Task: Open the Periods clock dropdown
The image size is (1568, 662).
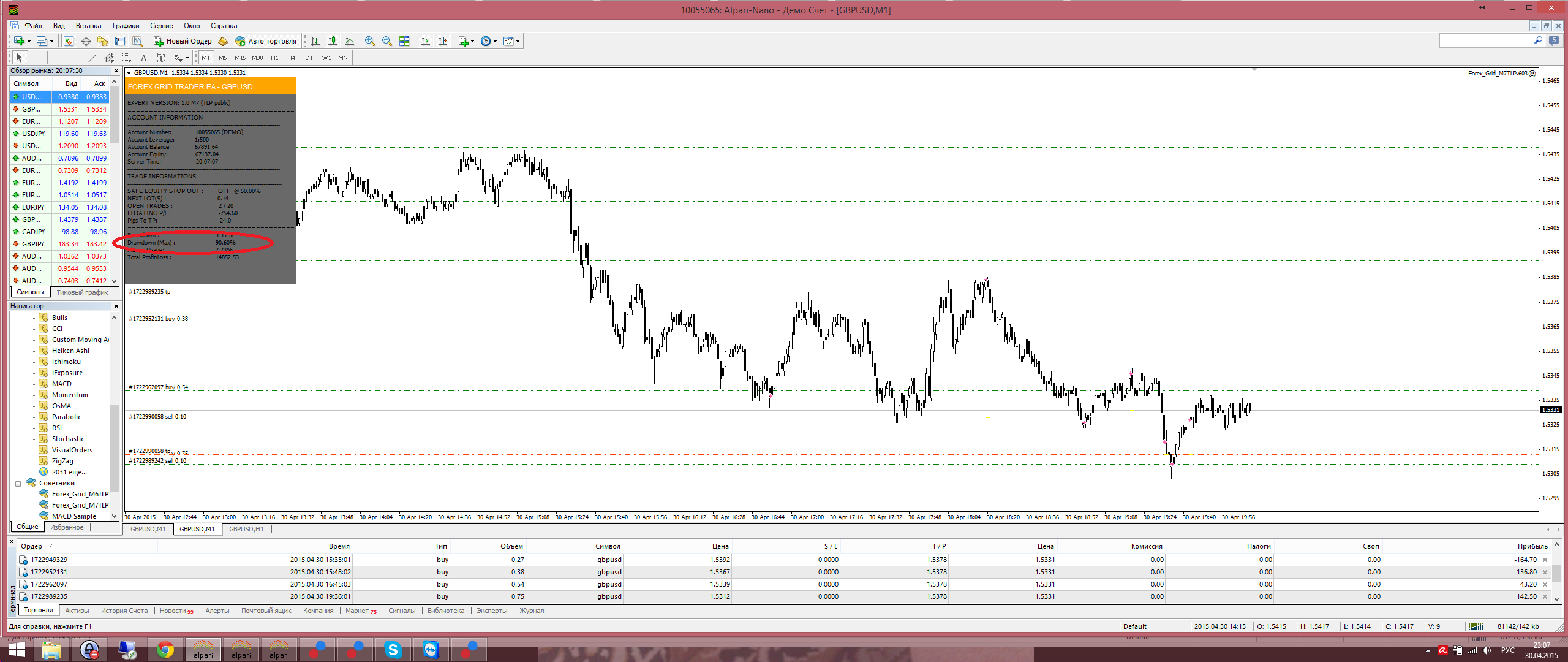Action: tap(495, 42)
